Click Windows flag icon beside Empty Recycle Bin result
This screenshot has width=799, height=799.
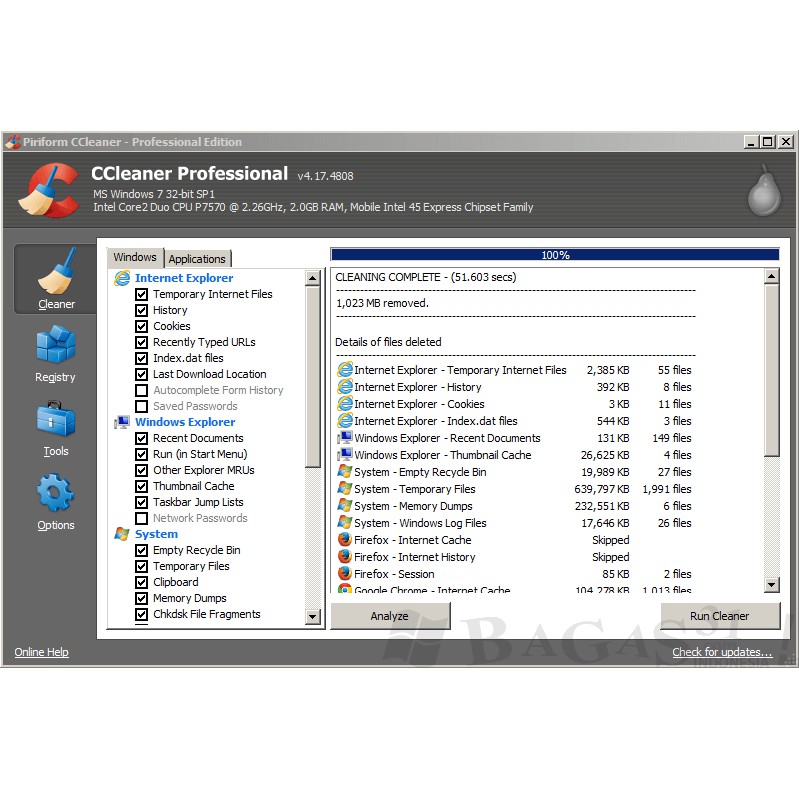pyautogui.click(x=345, y=472)
